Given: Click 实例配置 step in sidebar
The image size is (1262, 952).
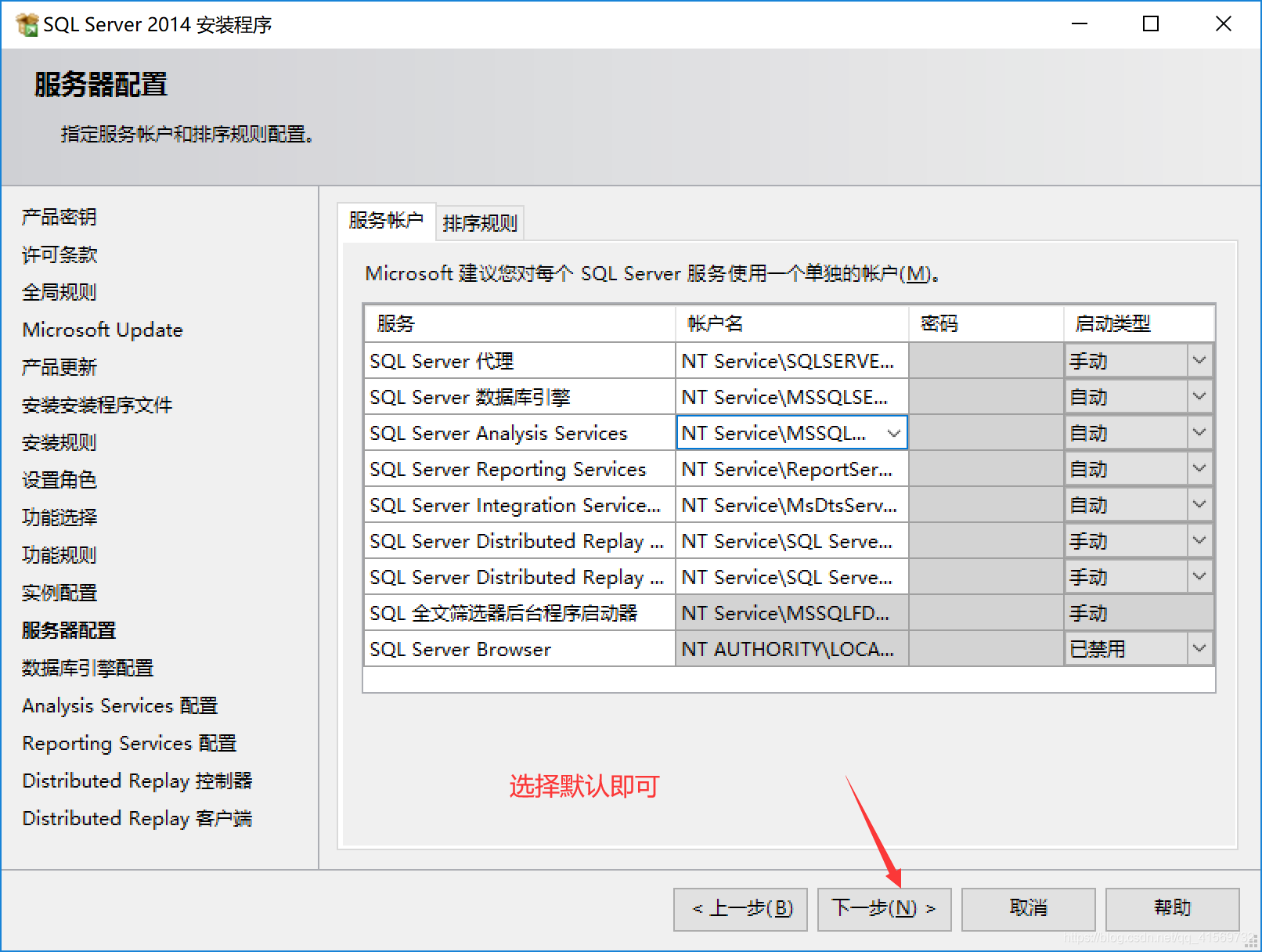Looking at the screenshot, I should point(59,593).
